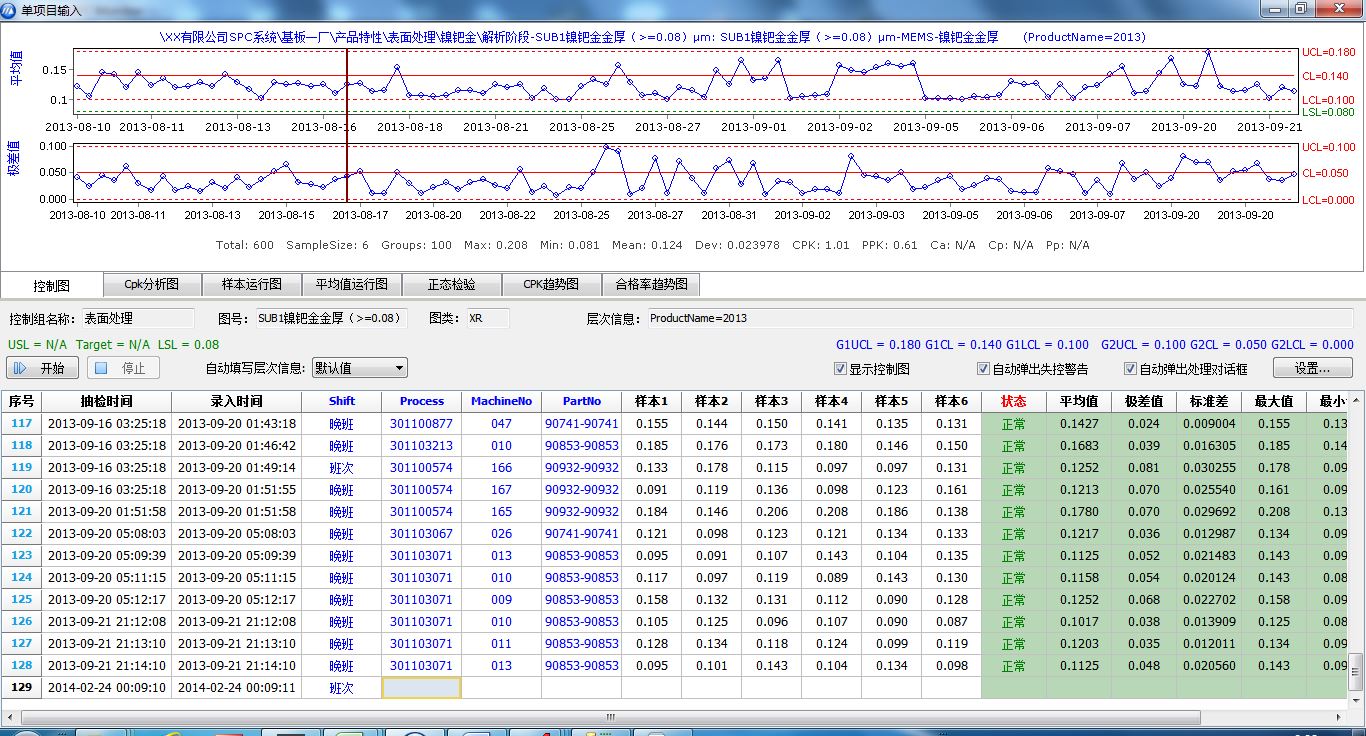Click the 样本6 column header
This screenshot has width=1366, height=736.
(x=952, y=401)
